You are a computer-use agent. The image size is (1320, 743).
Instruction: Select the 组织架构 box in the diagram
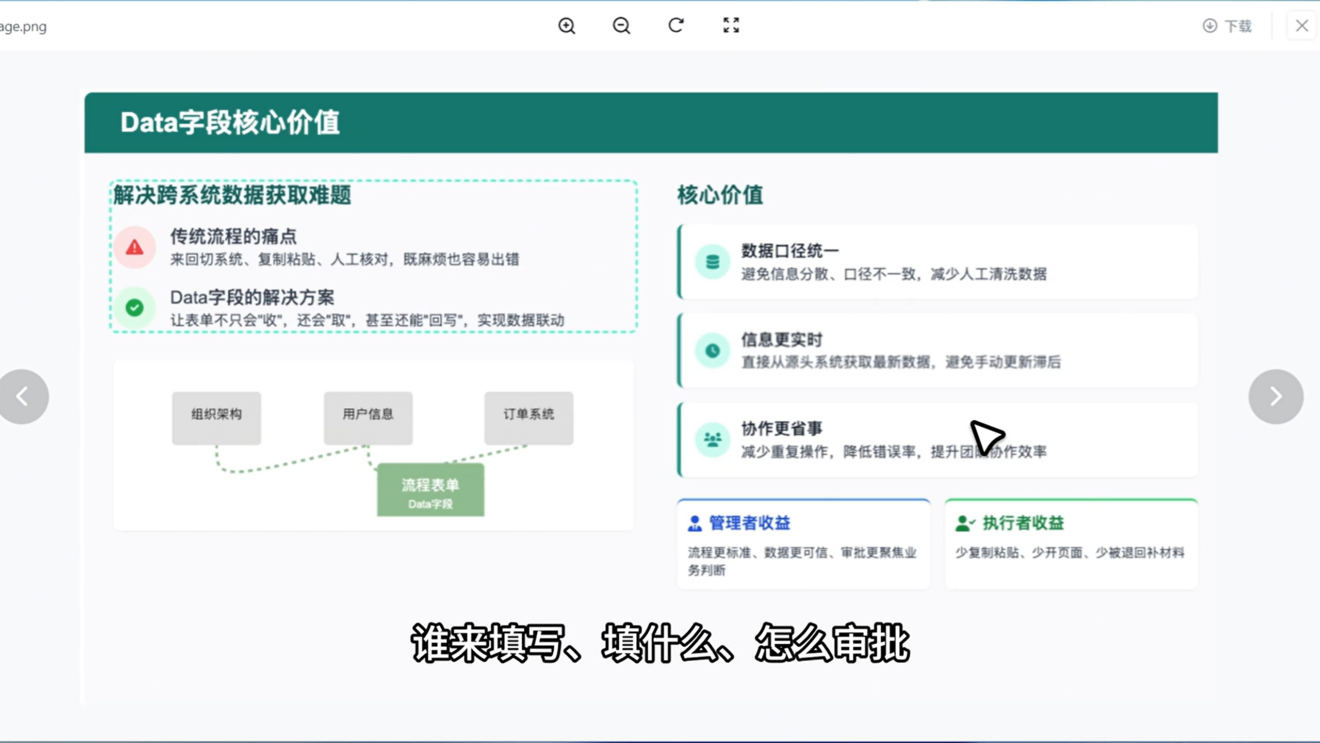pyautogui.click(x=216, y=418)
